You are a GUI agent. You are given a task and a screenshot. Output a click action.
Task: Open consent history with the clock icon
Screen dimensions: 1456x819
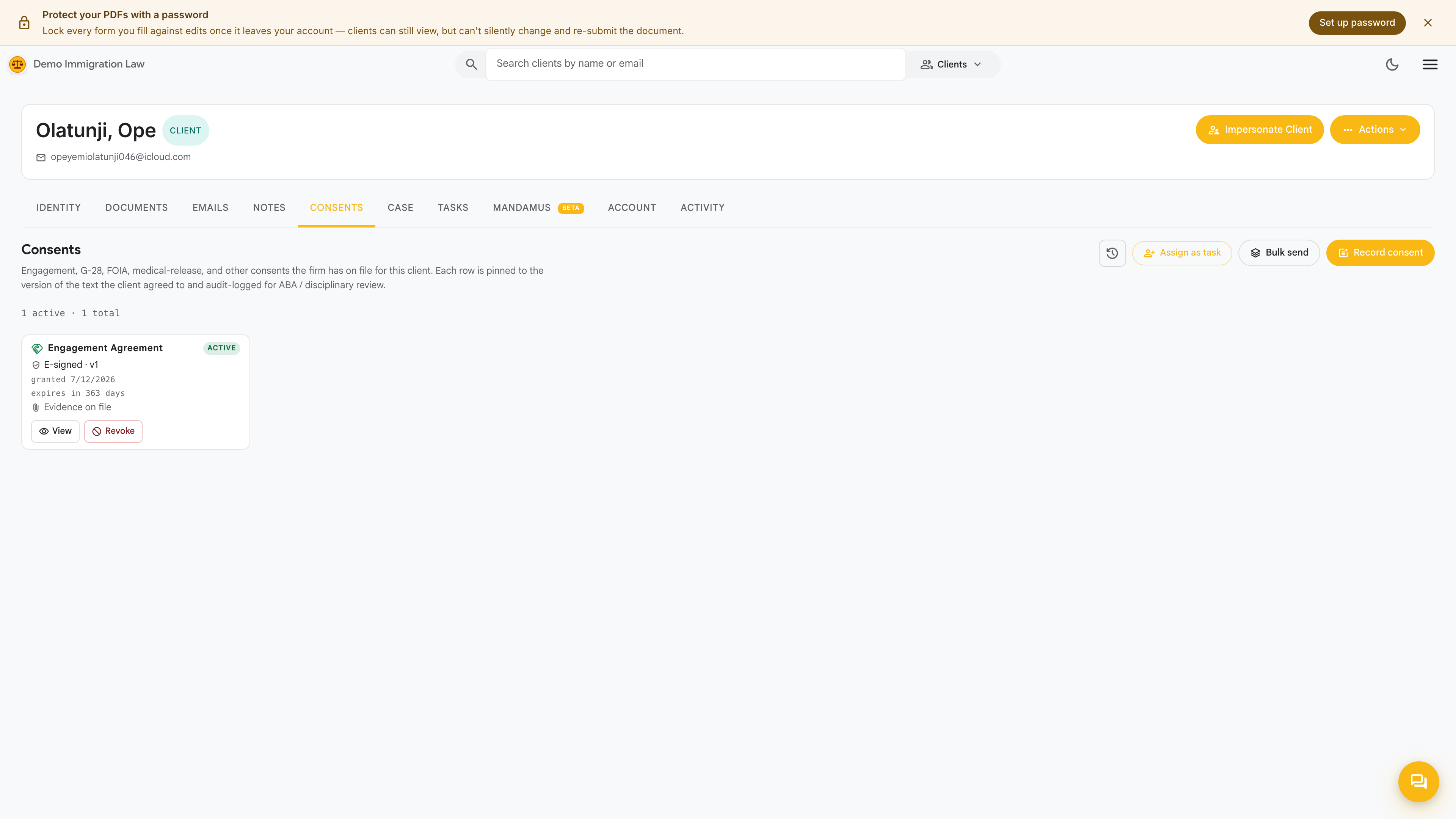[x=1112, y=253]
